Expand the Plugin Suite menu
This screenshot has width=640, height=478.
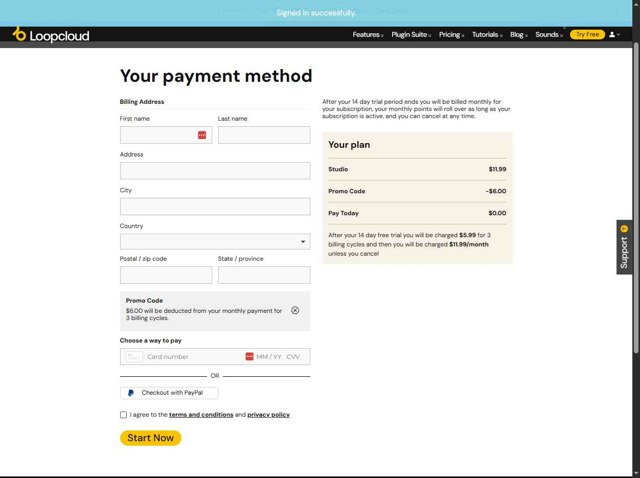point(411,35)
